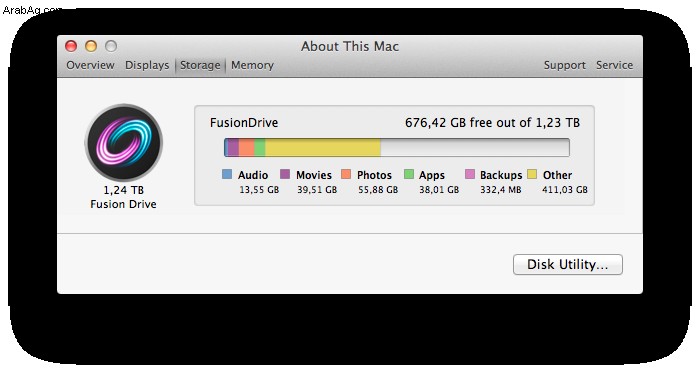This screenshot has height=373, width=700.
Task: Click the orange Photos segment in storage bar
Action: (246, 147)
